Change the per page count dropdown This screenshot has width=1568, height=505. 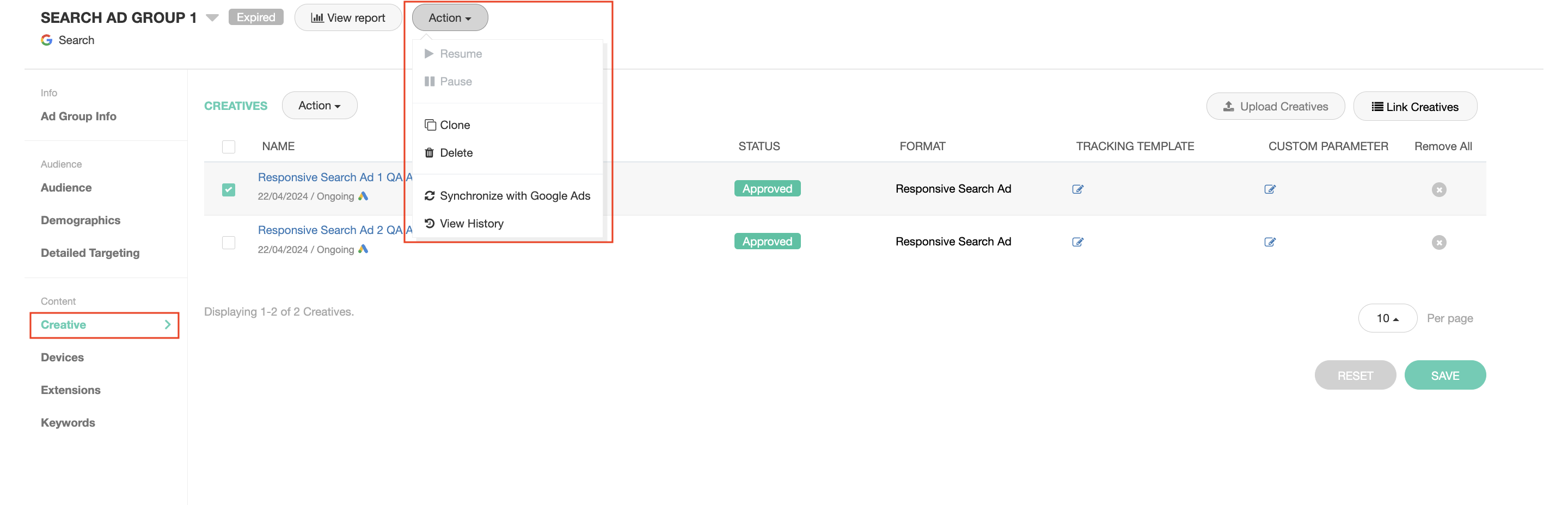(1387, 318)
